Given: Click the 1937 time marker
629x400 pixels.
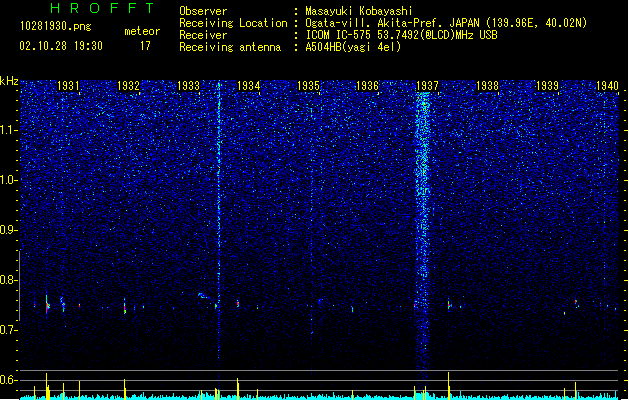Looking at the screenshot, I should point(428,86).
